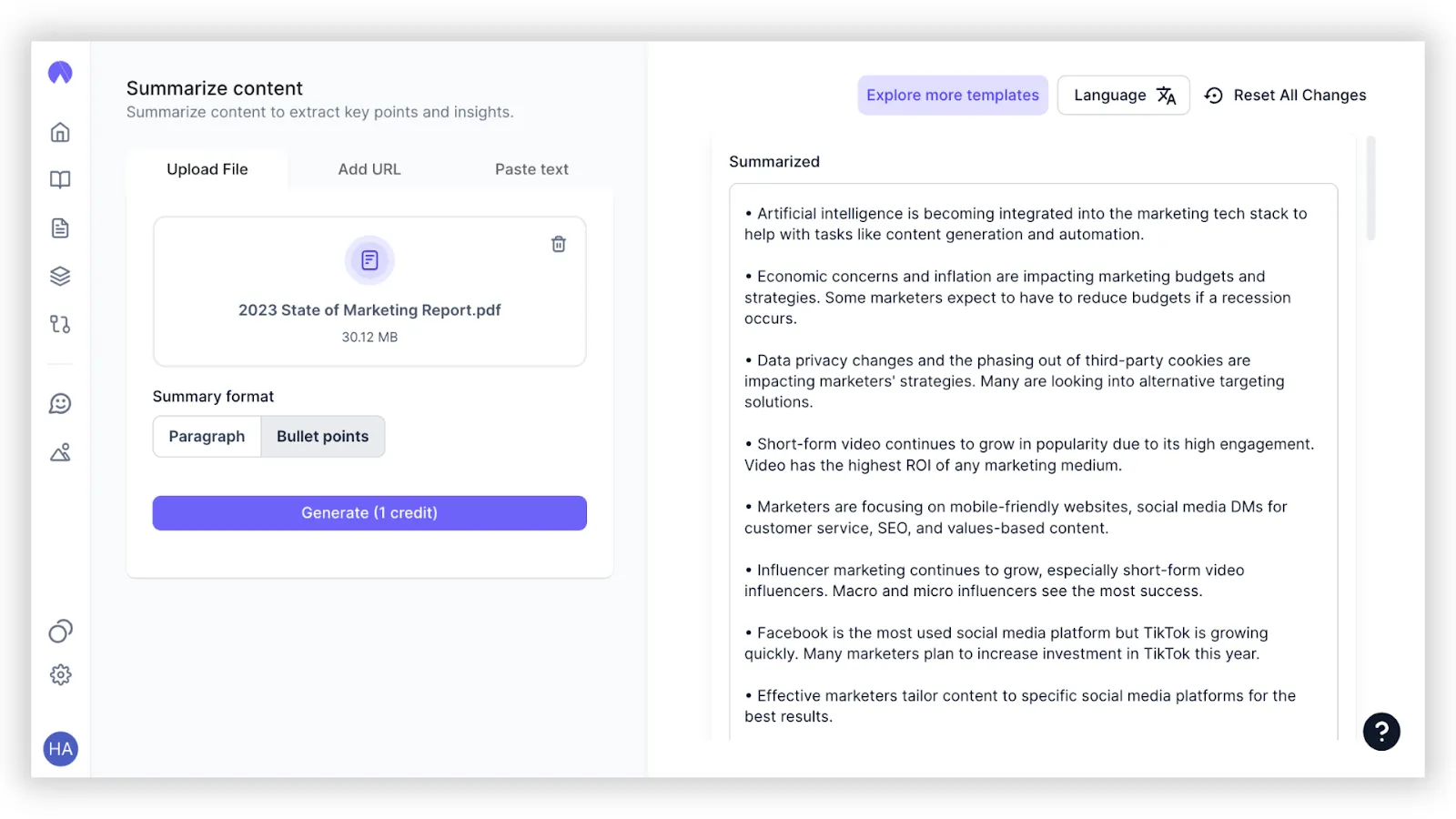Open the open-book library icon
Screen dimensions: 1456x819
point(60,180)
